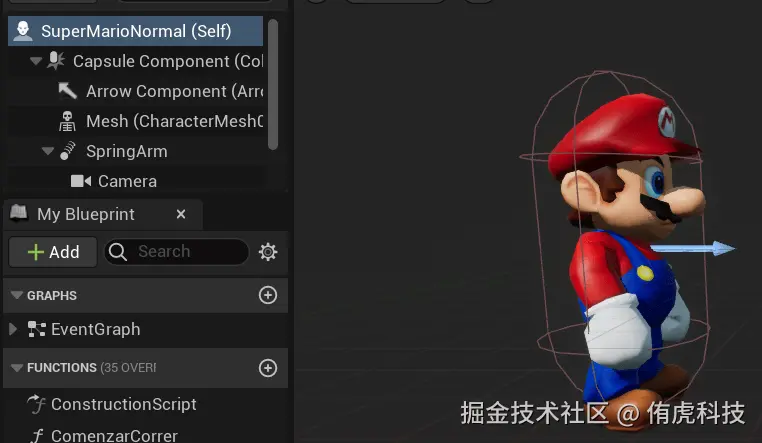
Task: Click the EventGraph graph icon
Action: (36, 329)
